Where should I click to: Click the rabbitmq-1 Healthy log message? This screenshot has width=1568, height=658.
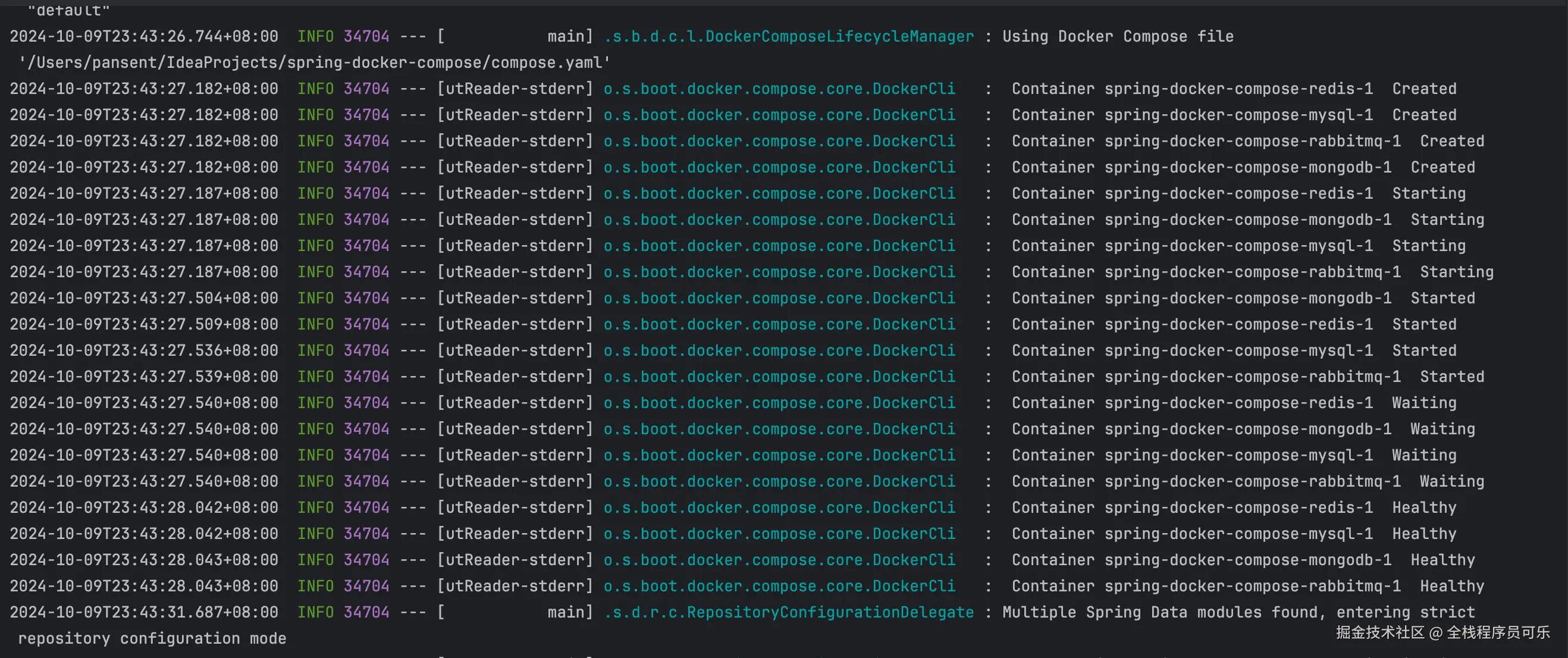pyautogui.click(x=1247, y=586)
